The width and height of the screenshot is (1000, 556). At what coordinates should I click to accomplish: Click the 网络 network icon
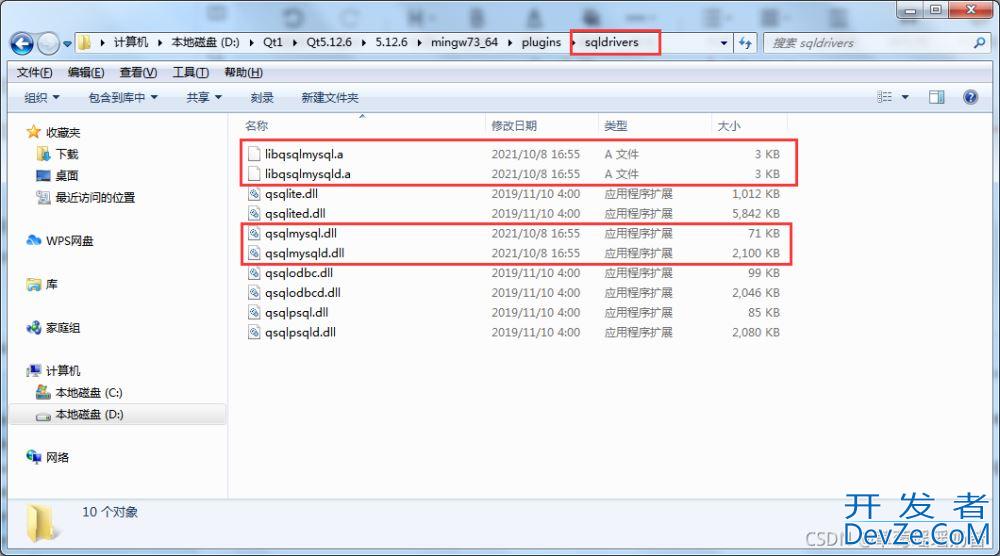coord(33,457)
